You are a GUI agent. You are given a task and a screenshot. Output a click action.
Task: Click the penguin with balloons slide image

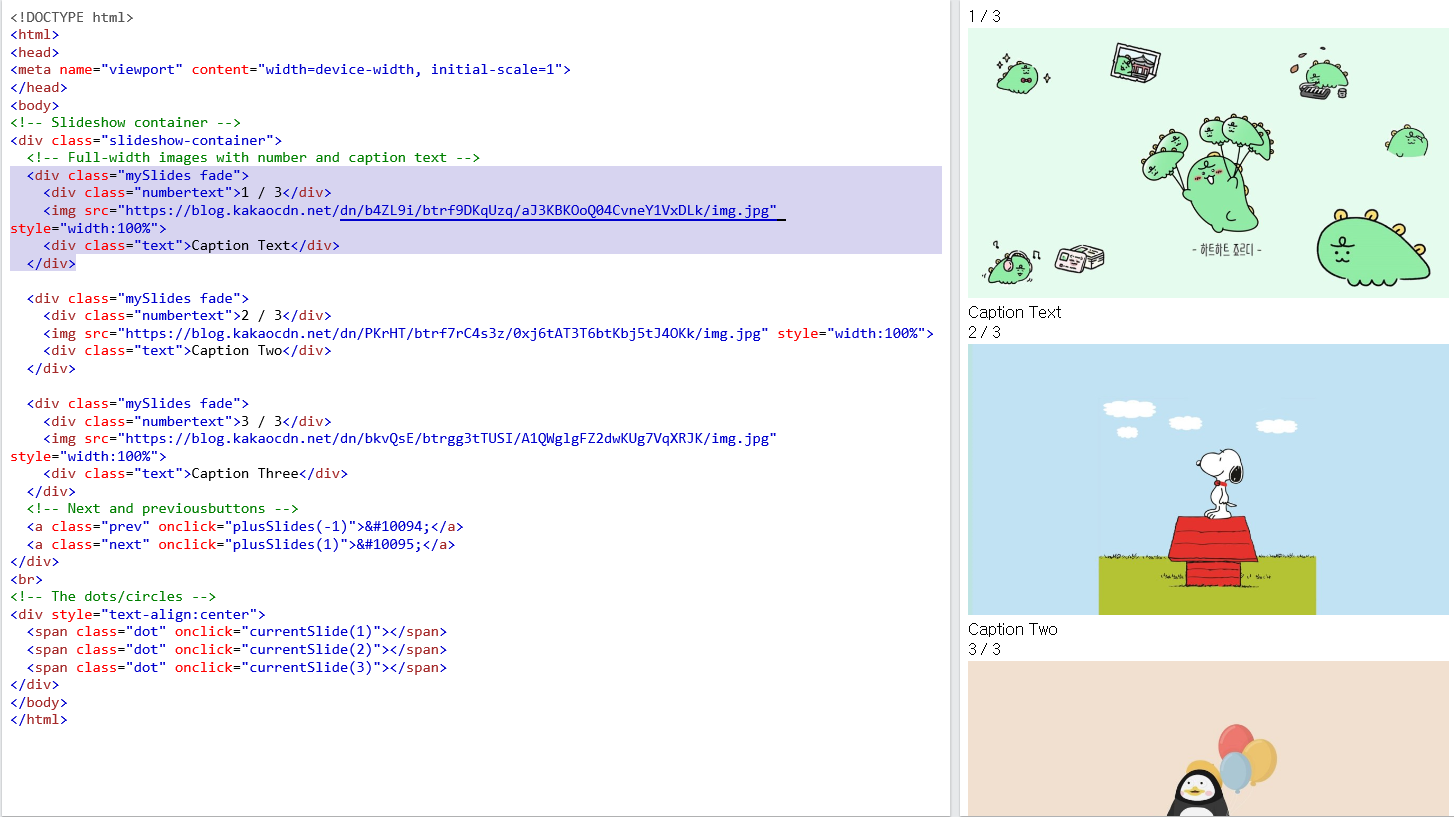click(1208, 738)
